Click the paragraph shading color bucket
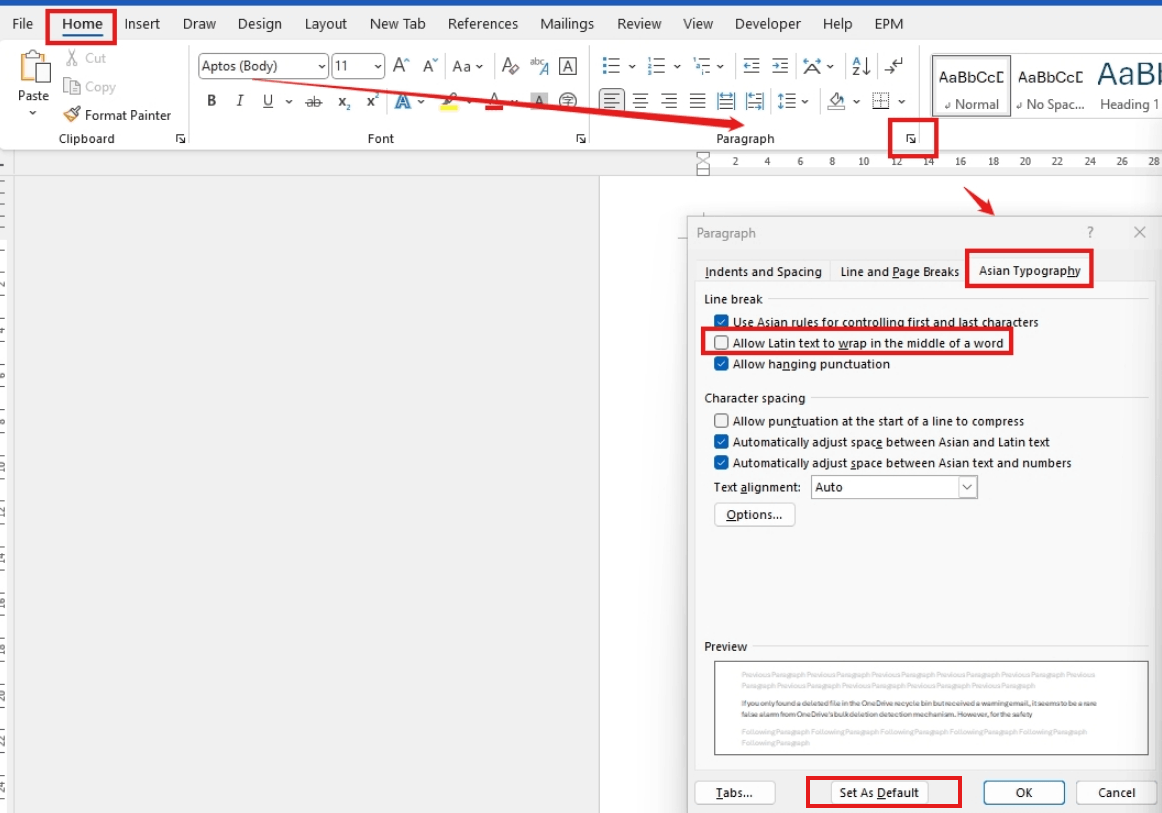Screen dimensions: 1162x813 (836, 101)
